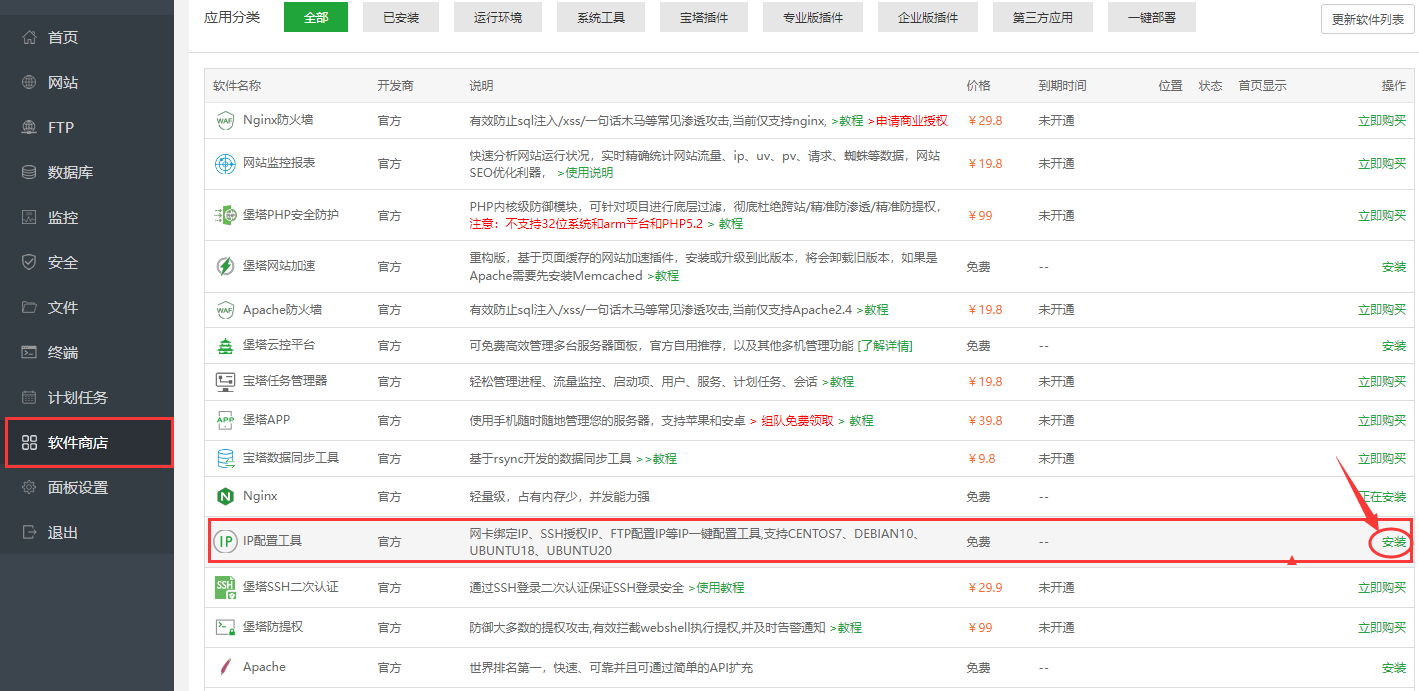Click the gear icon beside 面板设置
This screenshot has width=1419, height=691.
(29, 488)
